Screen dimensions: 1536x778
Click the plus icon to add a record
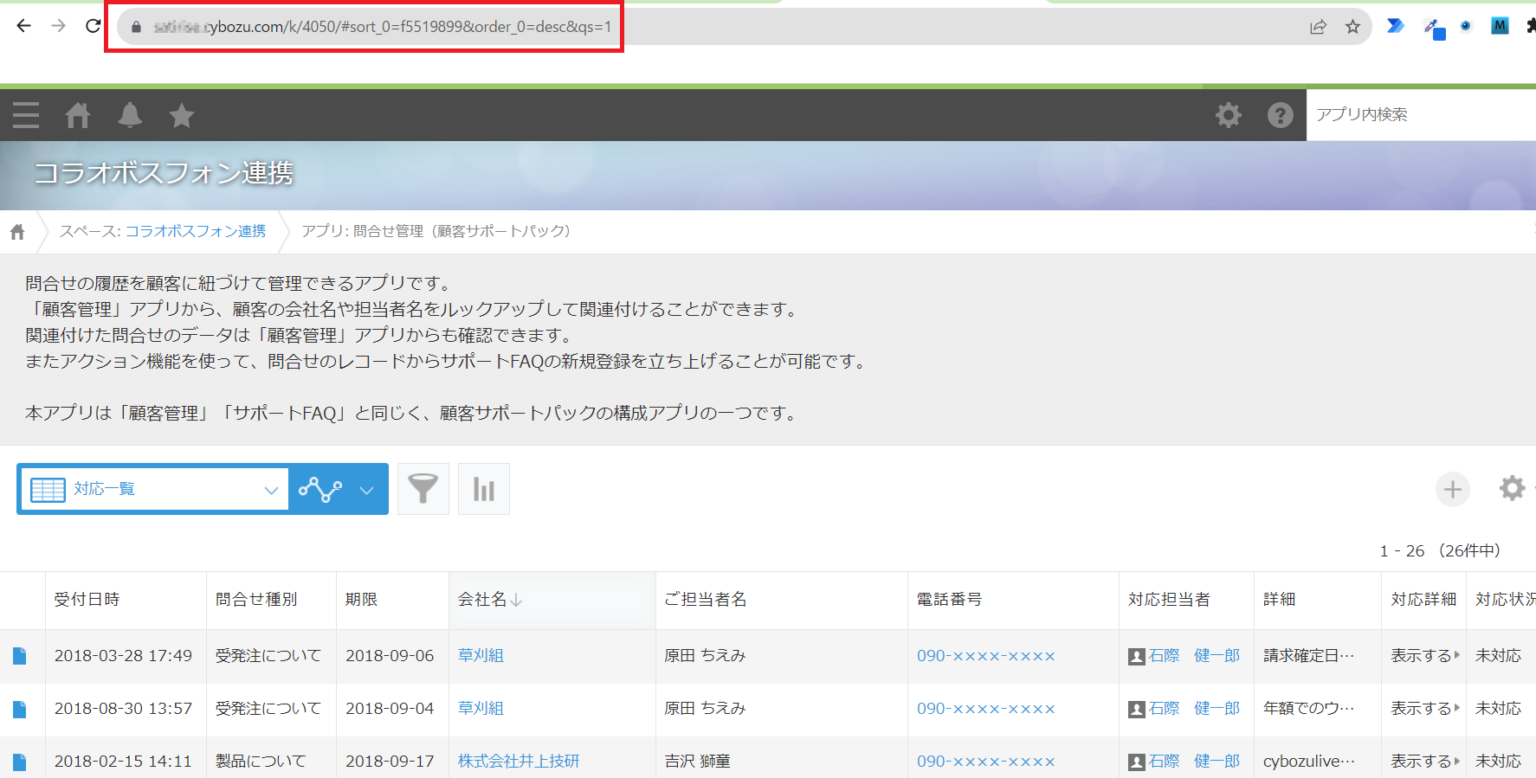(x=1453, y=489)
